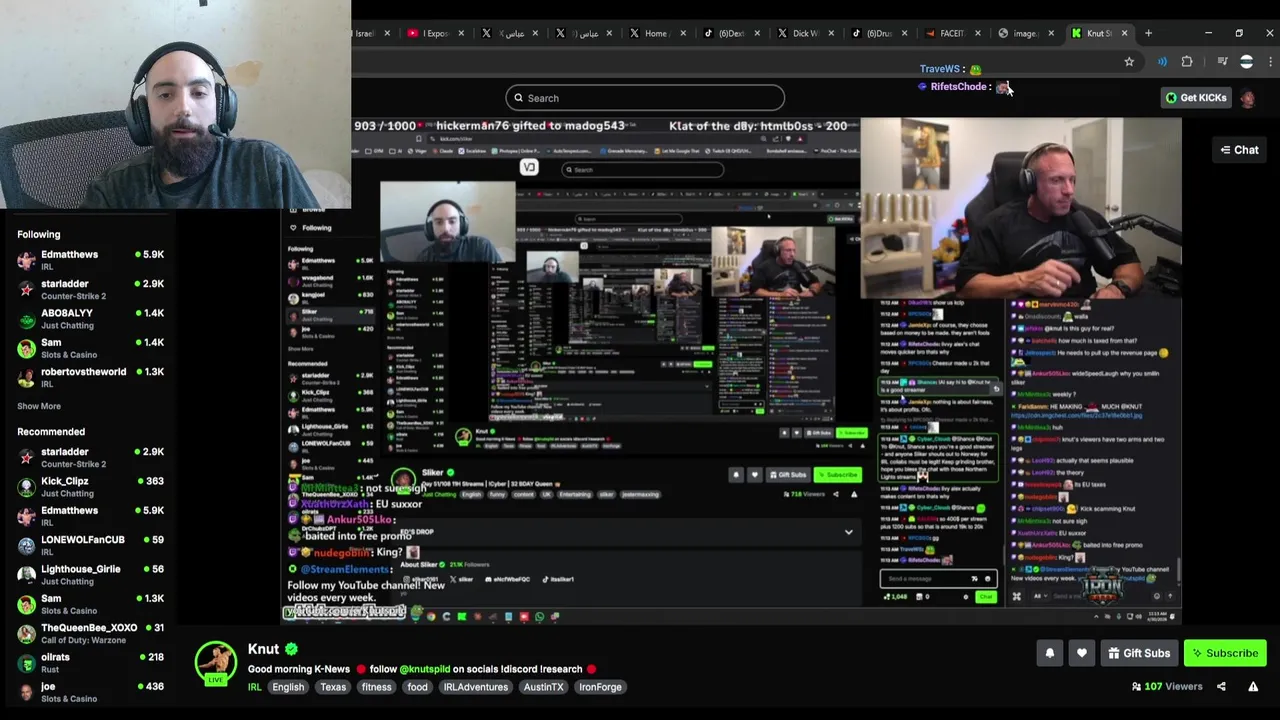This screenshot has width=1280, height=720.
Task: Close the FACEIT browser tab
Action: [x=978, y=33]
